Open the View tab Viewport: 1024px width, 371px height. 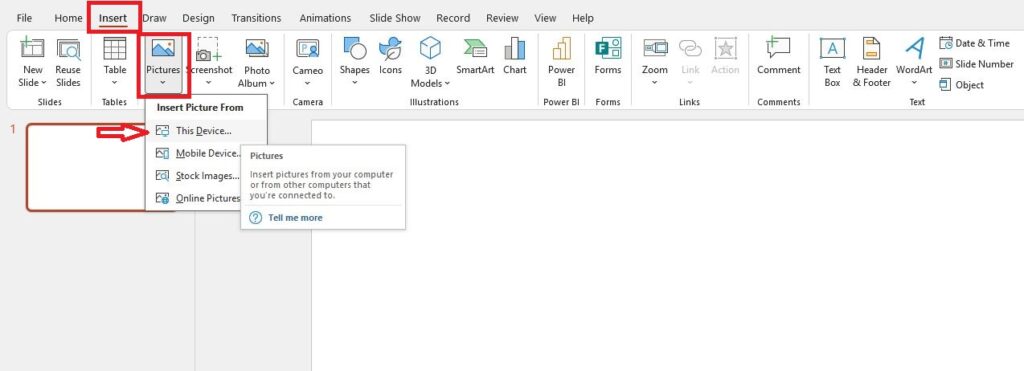(x=545, y=18)
